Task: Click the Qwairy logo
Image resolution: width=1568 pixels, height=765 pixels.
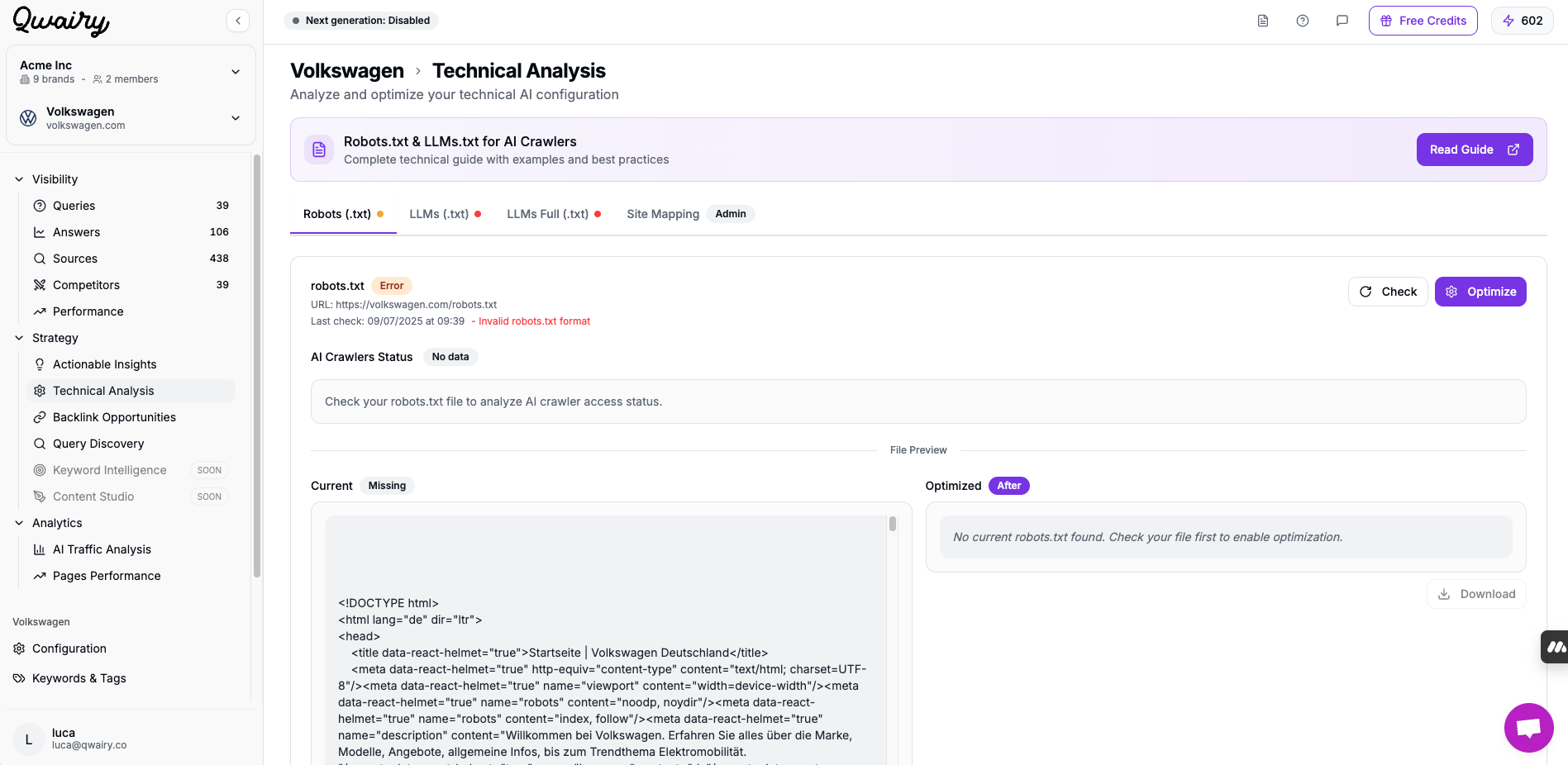Action: pyautogui.click(x=61, y=21)
